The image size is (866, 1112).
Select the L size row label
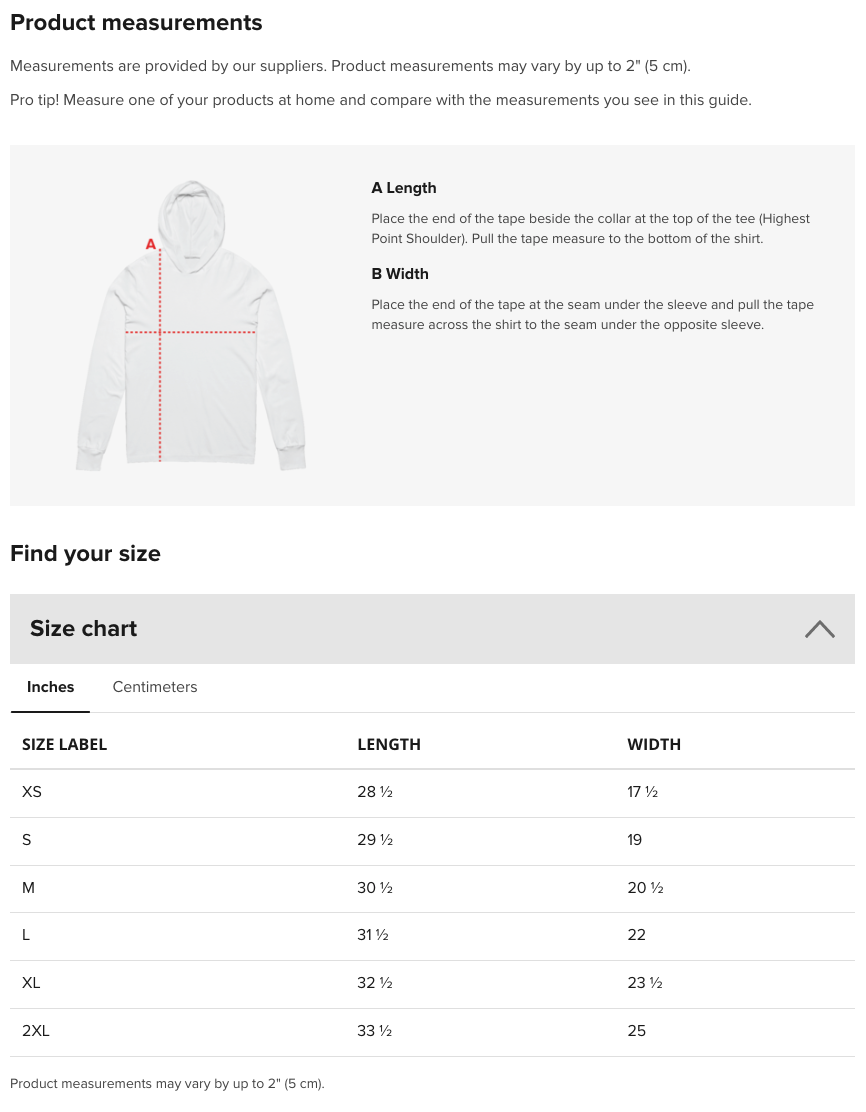point(26,935)
